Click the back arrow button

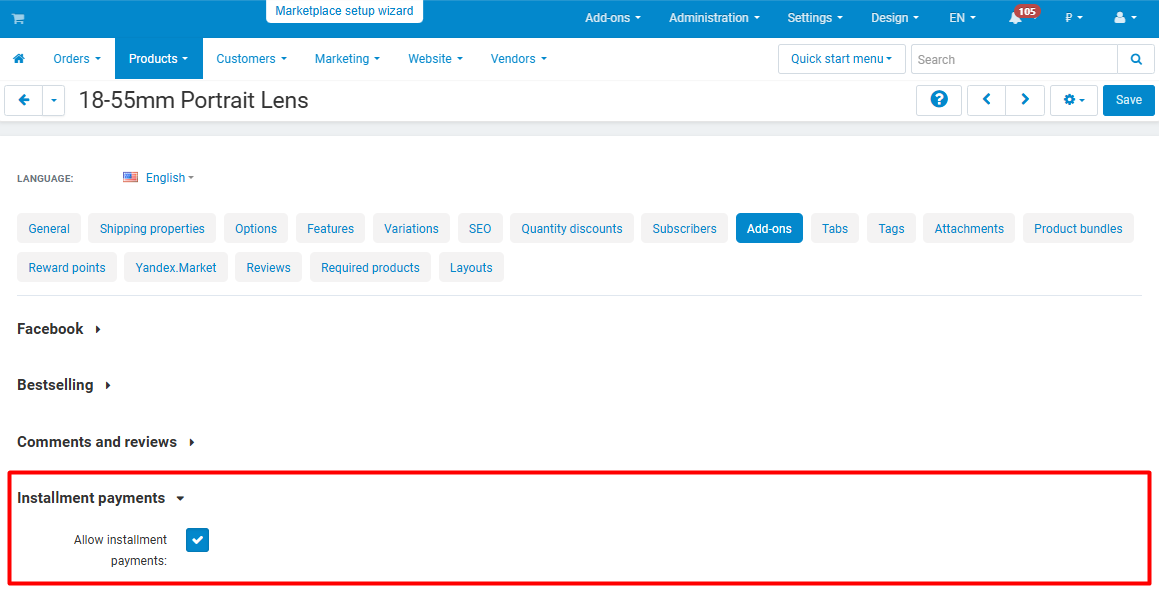tap(24, 100)
